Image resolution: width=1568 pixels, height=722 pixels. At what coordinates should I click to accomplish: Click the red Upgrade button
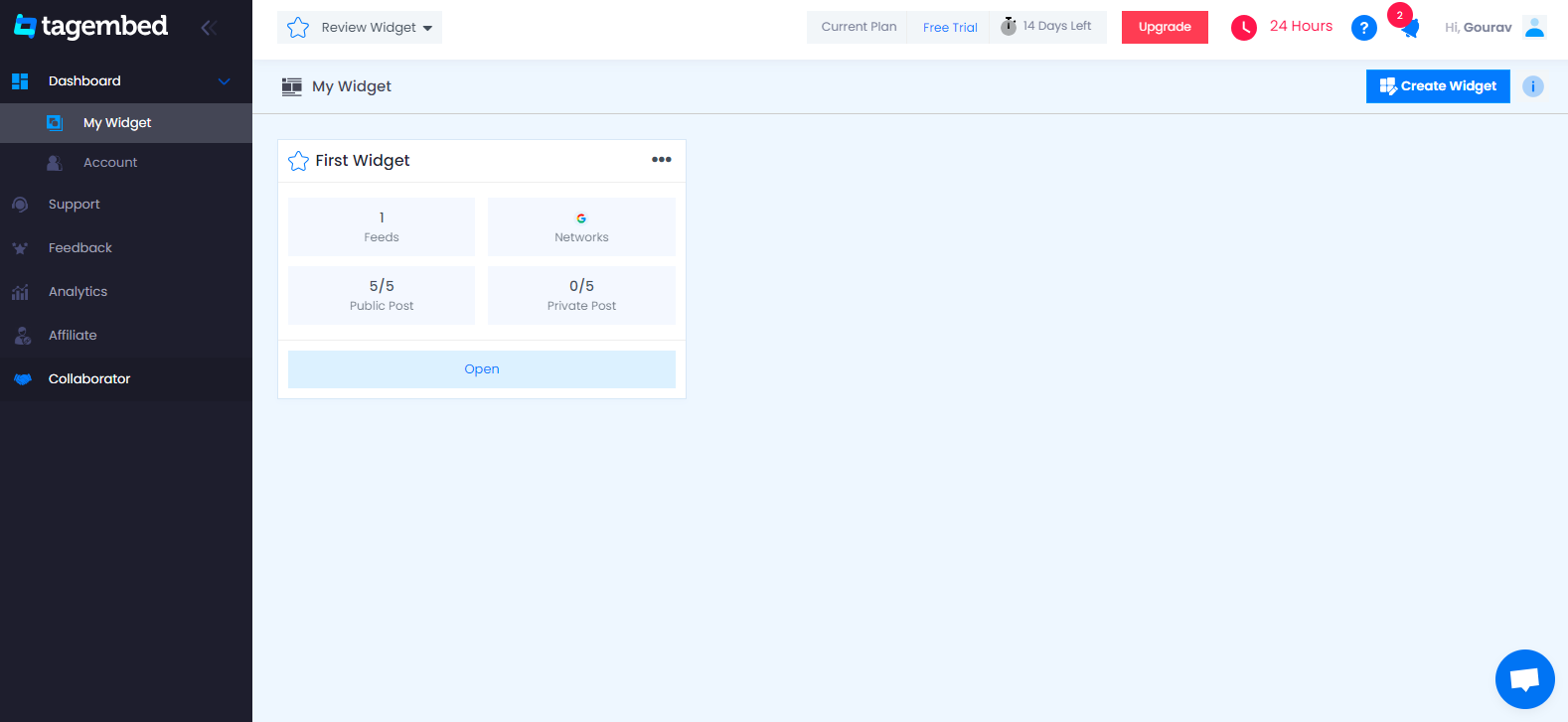pos(1165,27)
